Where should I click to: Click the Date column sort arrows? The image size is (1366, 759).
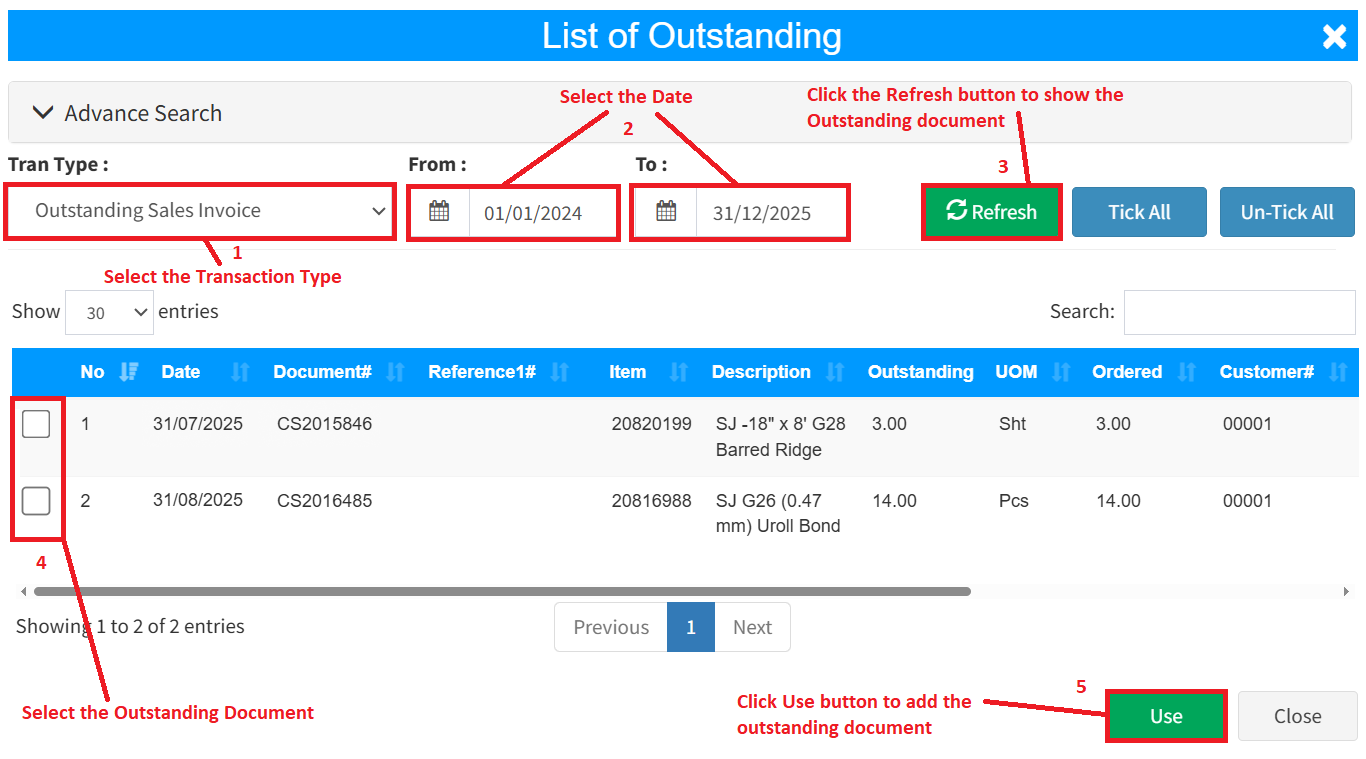pyautogui.click(x=240, y=372)
